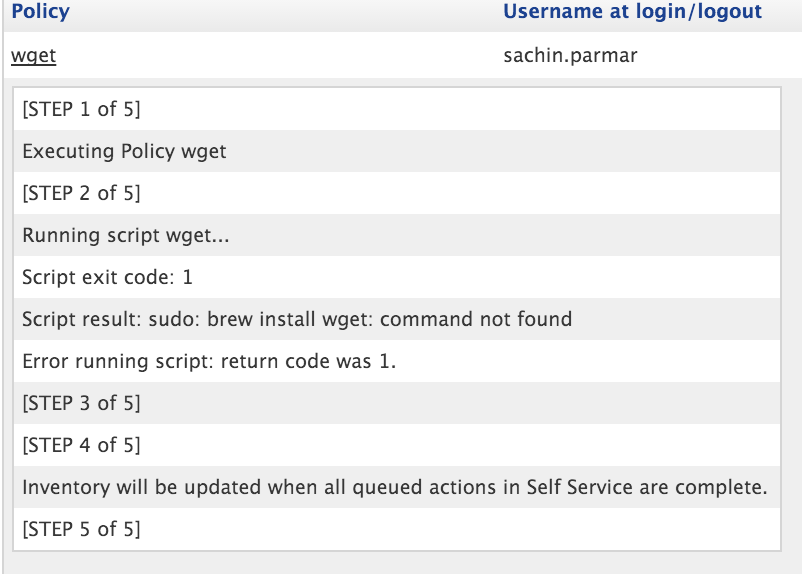802x574 pixels.
Task: Click 'return code was 1' error text
Action: 308,361
